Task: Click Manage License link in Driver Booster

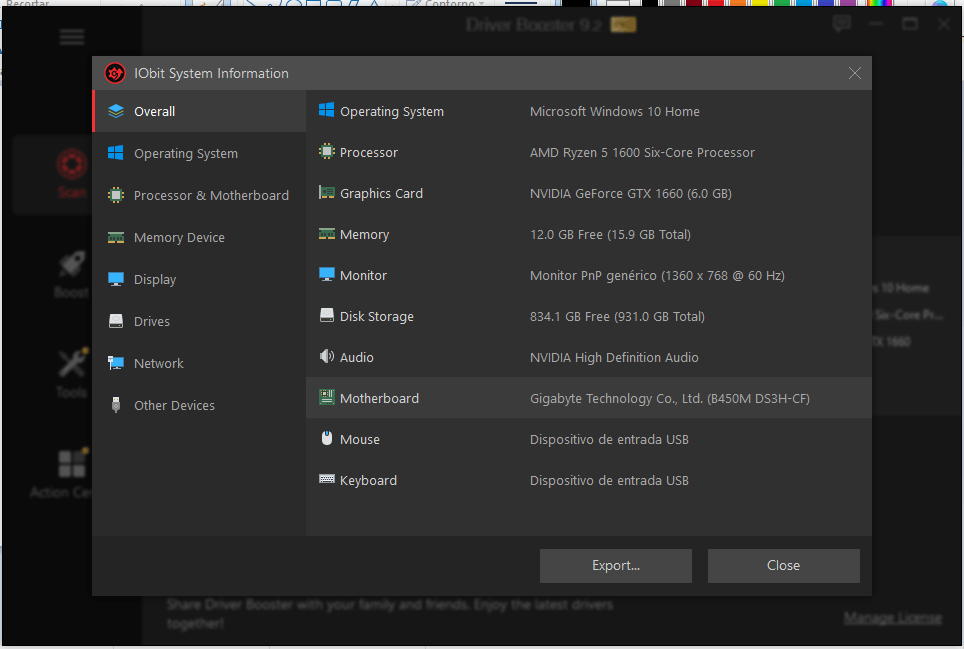Action: [x=892, y=618]
